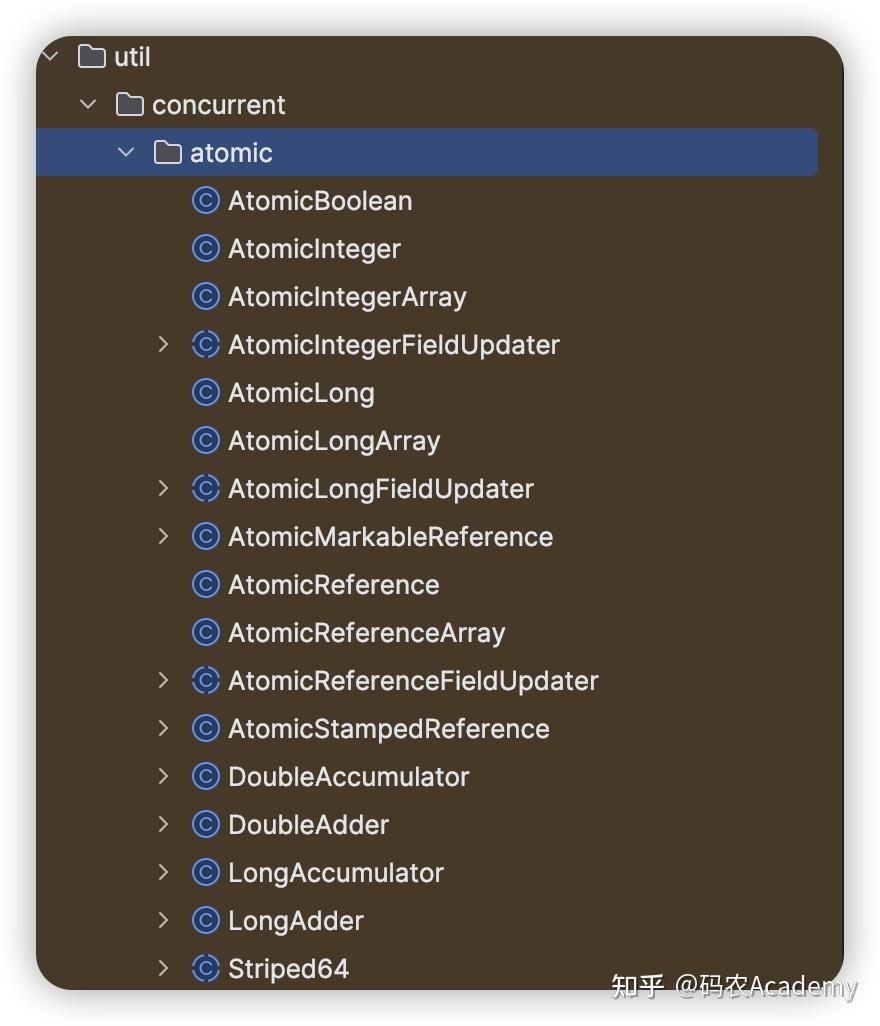Click the util folder icon
Viewport: 880px width, 1026px height.
point(92,57)
